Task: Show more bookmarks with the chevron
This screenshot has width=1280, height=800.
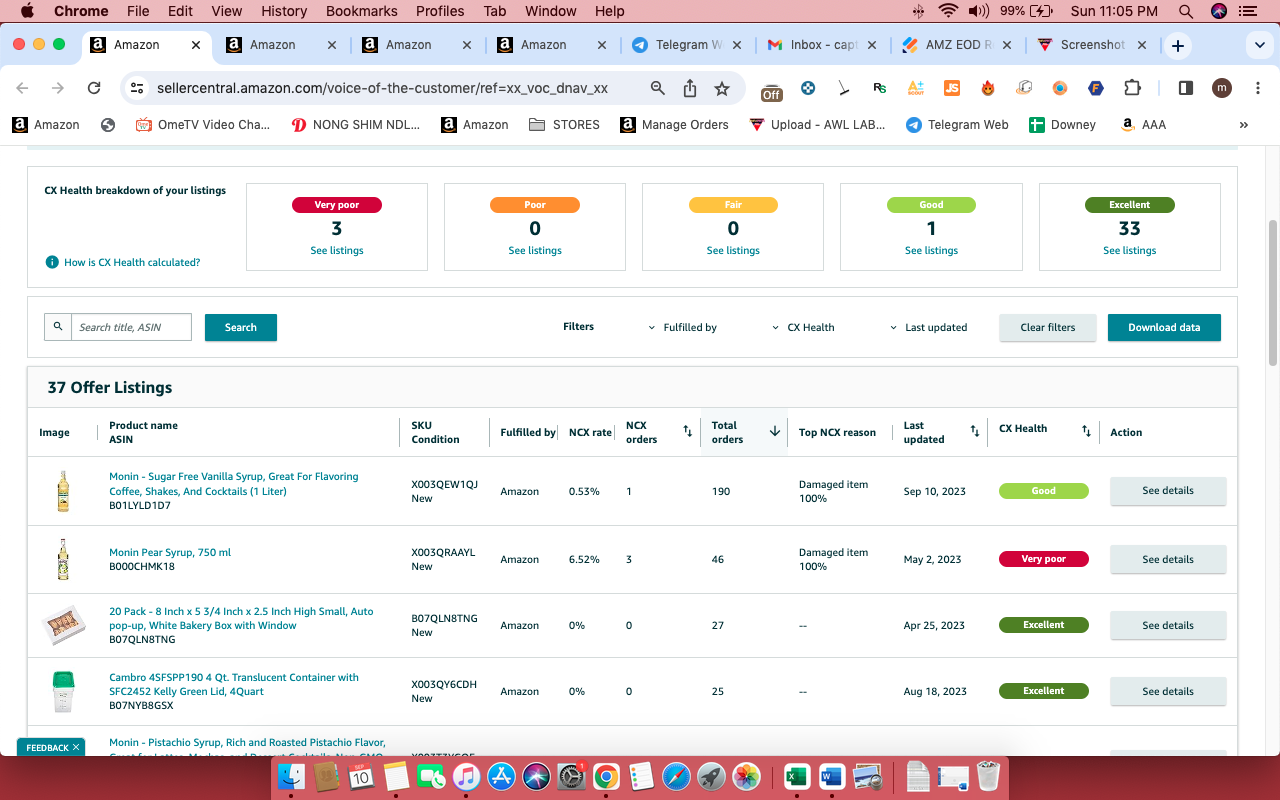Action: point(1244,125)
